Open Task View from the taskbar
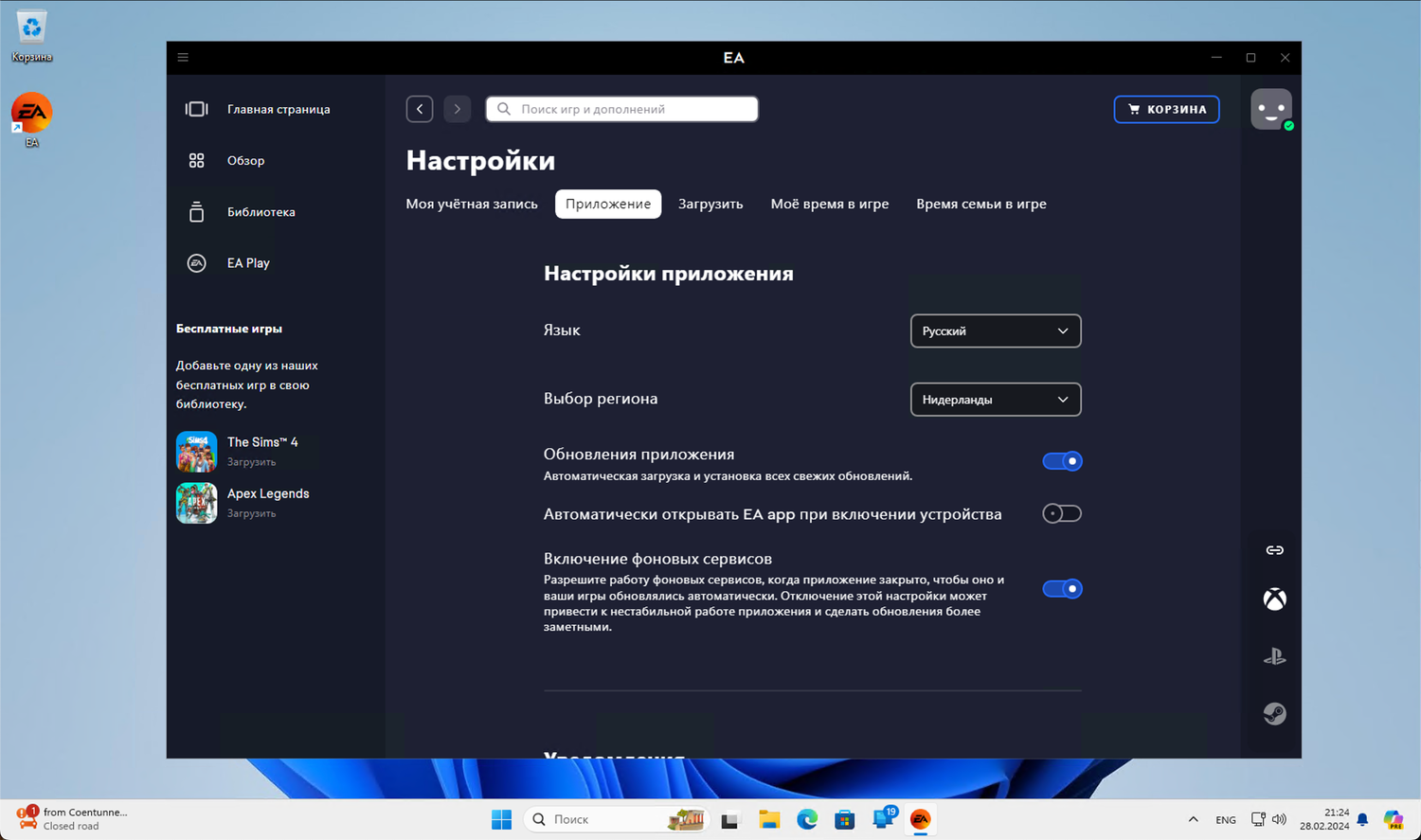This screenshot has width=1421, height=840. (729, 820)
